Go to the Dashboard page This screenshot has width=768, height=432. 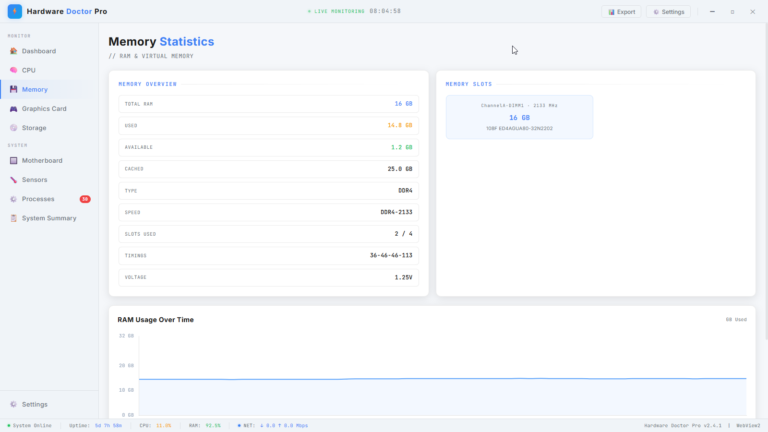coord(49,51)
